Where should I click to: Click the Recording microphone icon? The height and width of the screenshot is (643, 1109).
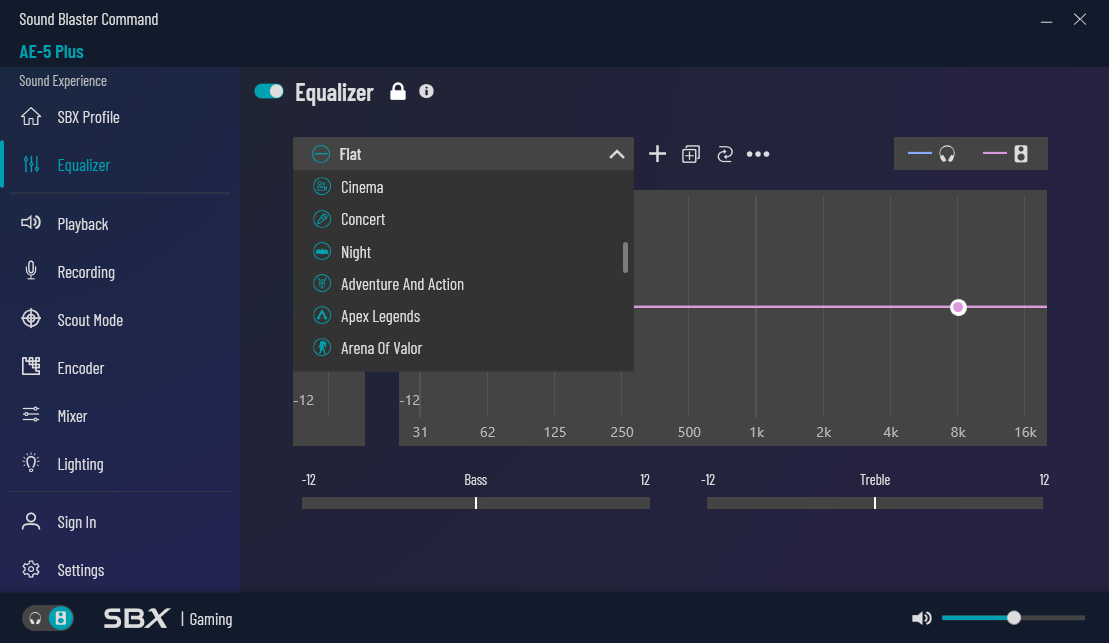(31, 271)
